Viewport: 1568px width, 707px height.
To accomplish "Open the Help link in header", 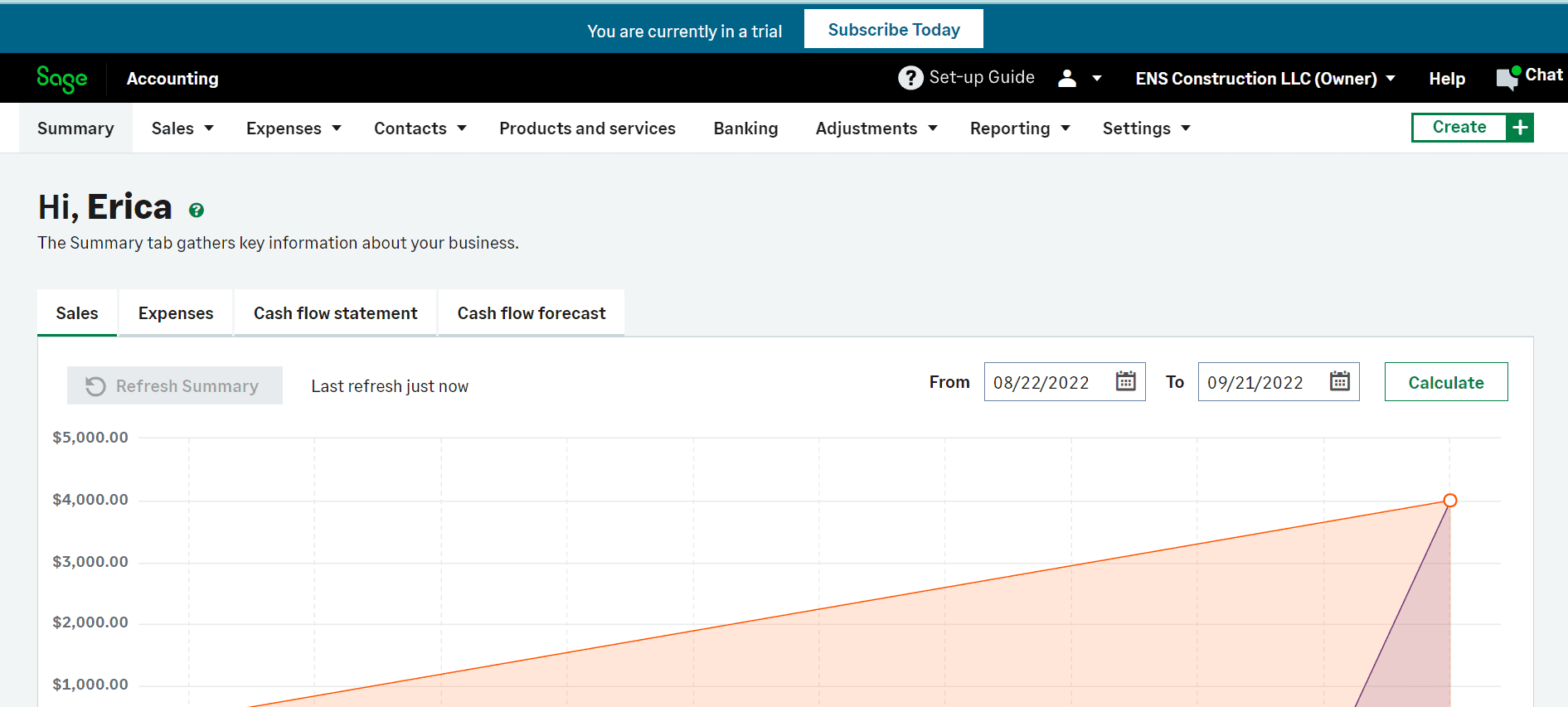I will pyautogui.click(x=1447, y=79).
